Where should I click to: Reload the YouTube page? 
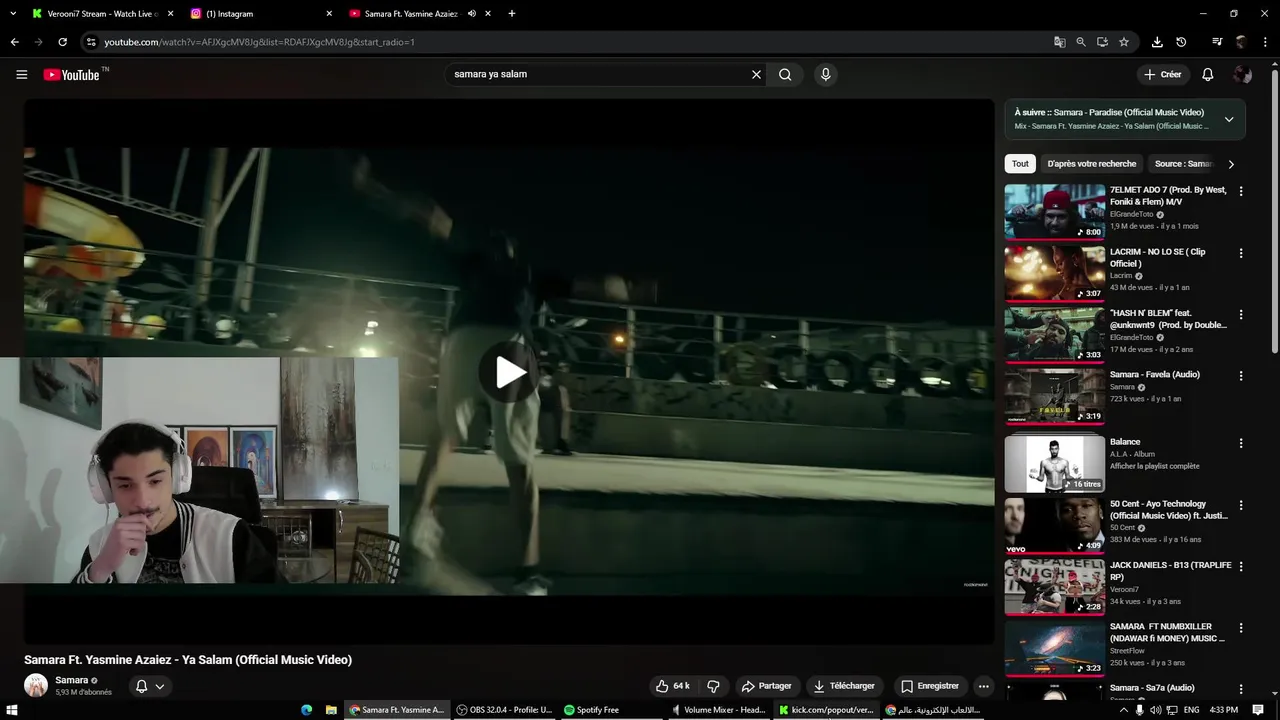(x=62, y=42)
